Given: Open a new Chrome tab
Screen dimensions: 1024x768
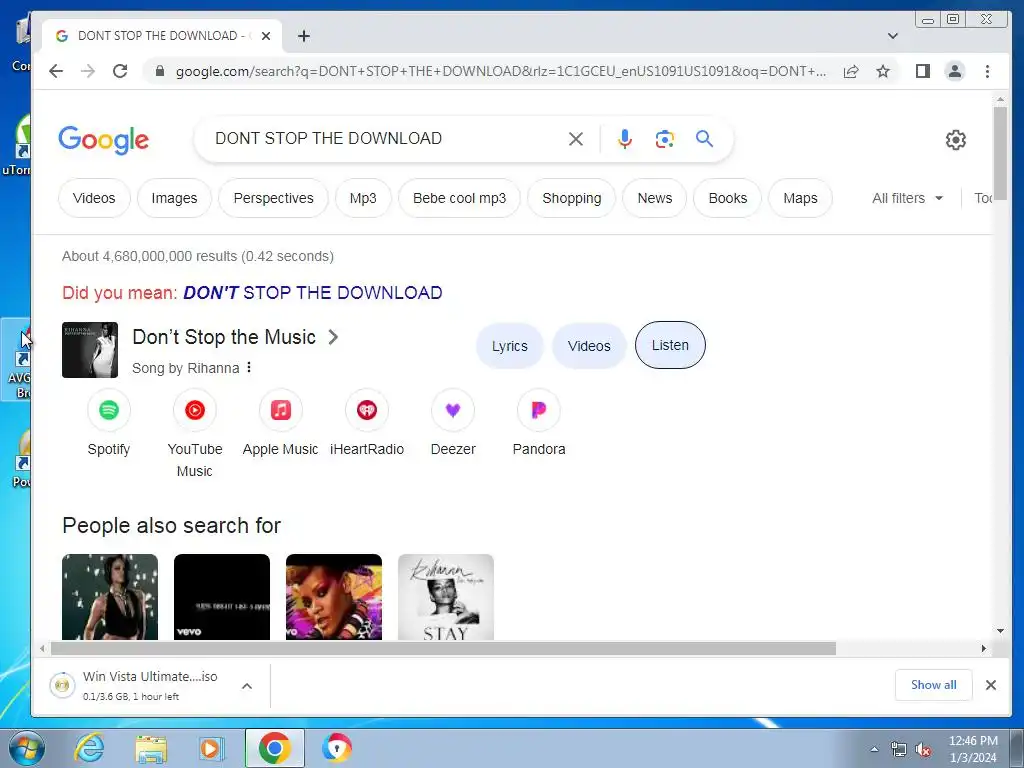Looking at the screenshot, I should (304, 36).
